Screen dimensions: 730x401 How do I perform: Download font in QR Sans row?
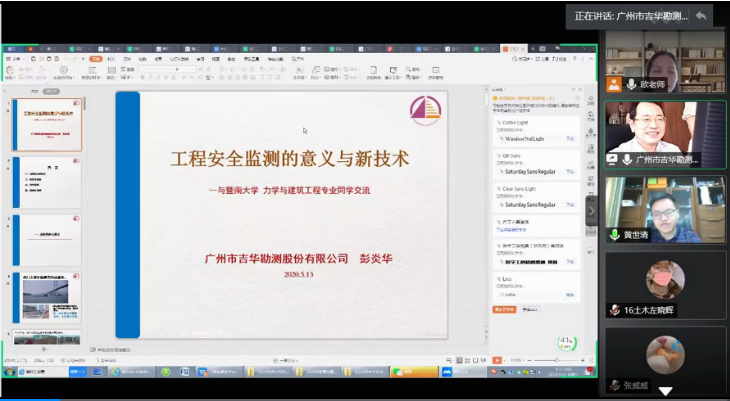pos(570,172)
